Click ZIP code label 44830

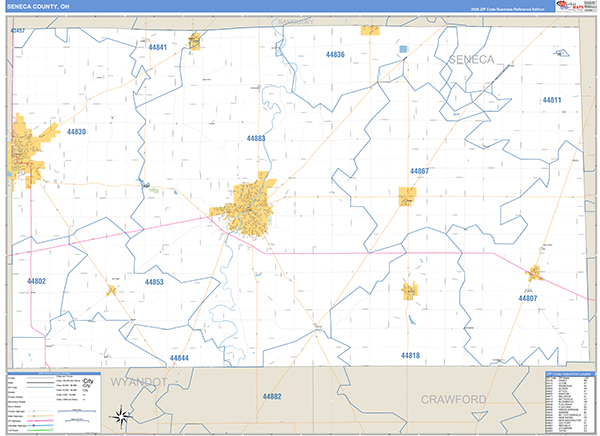[77, 132]
